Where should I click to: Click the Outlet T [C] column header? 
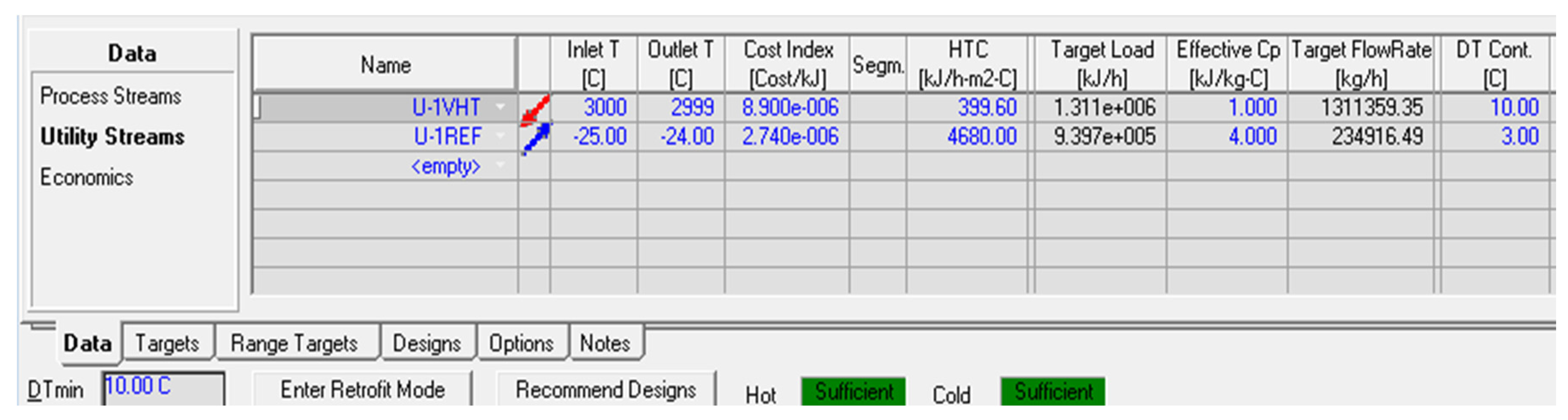tap(680, 64)
